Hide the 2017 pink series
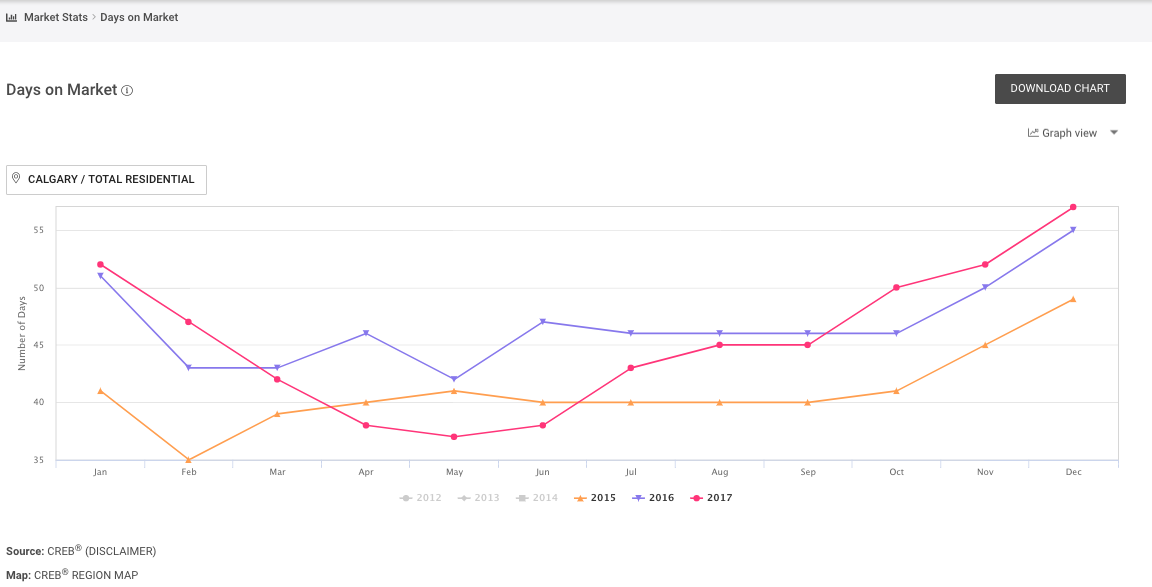This screenshot has width=1152, height=587. click(712, 497)
